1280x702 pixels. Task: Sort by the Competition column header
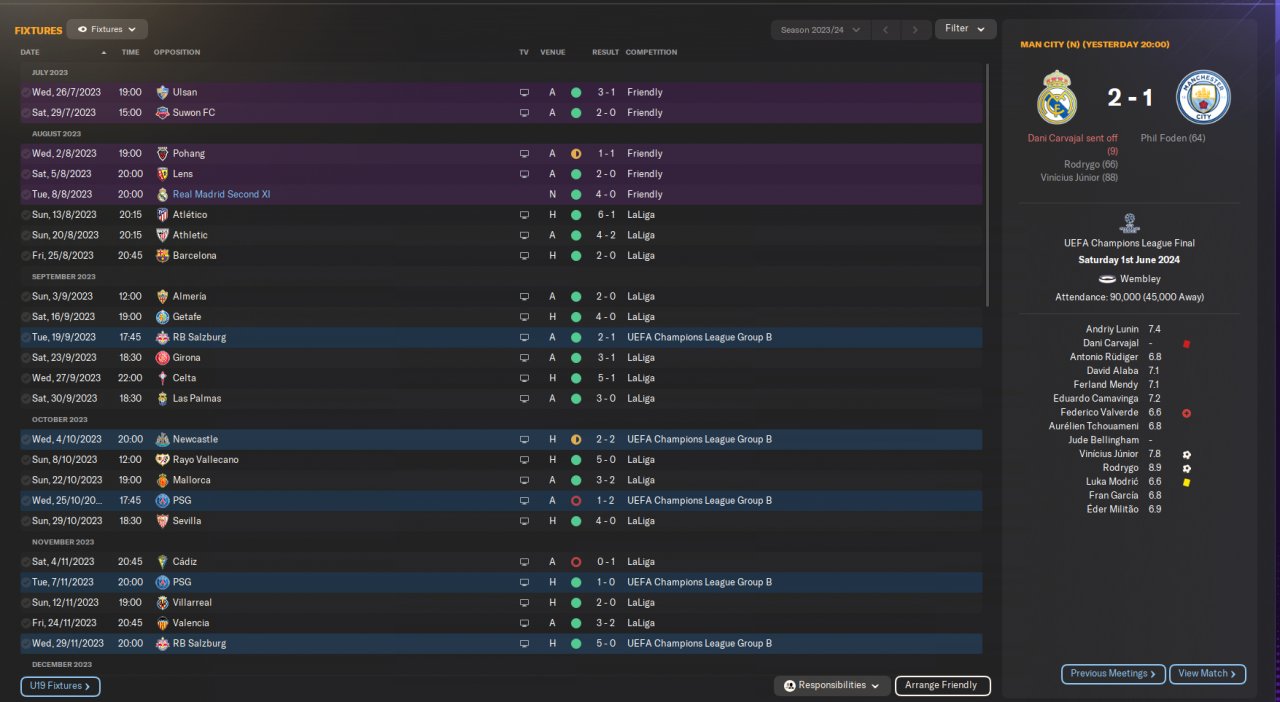click(652, 52)
